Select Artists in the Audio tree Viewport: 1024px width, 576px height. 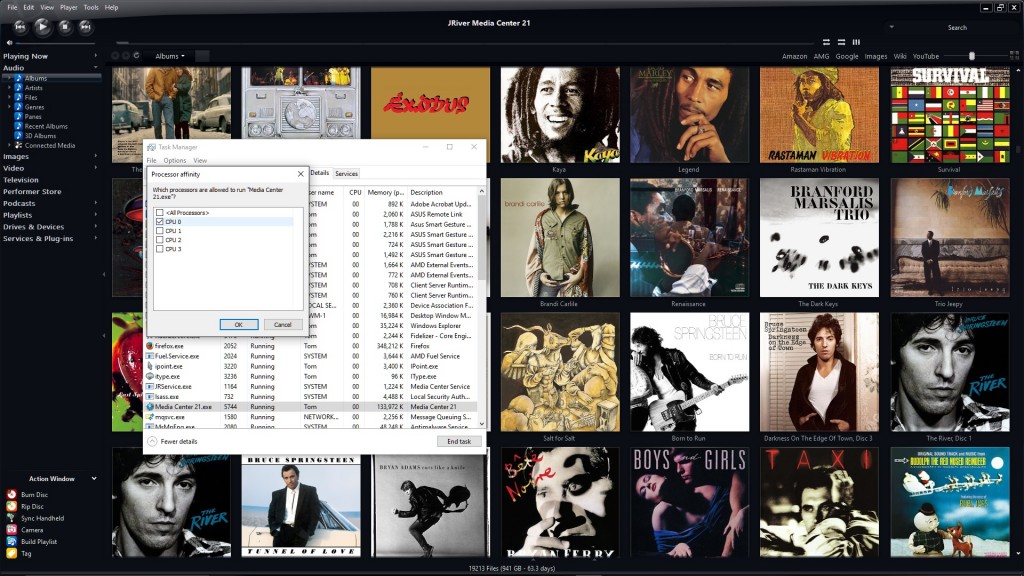point(33,88)
